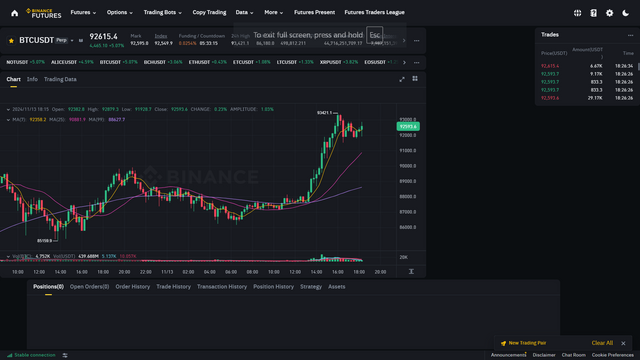Open the settings gear icon
This screenshot has height=360, width=640.
609,13
